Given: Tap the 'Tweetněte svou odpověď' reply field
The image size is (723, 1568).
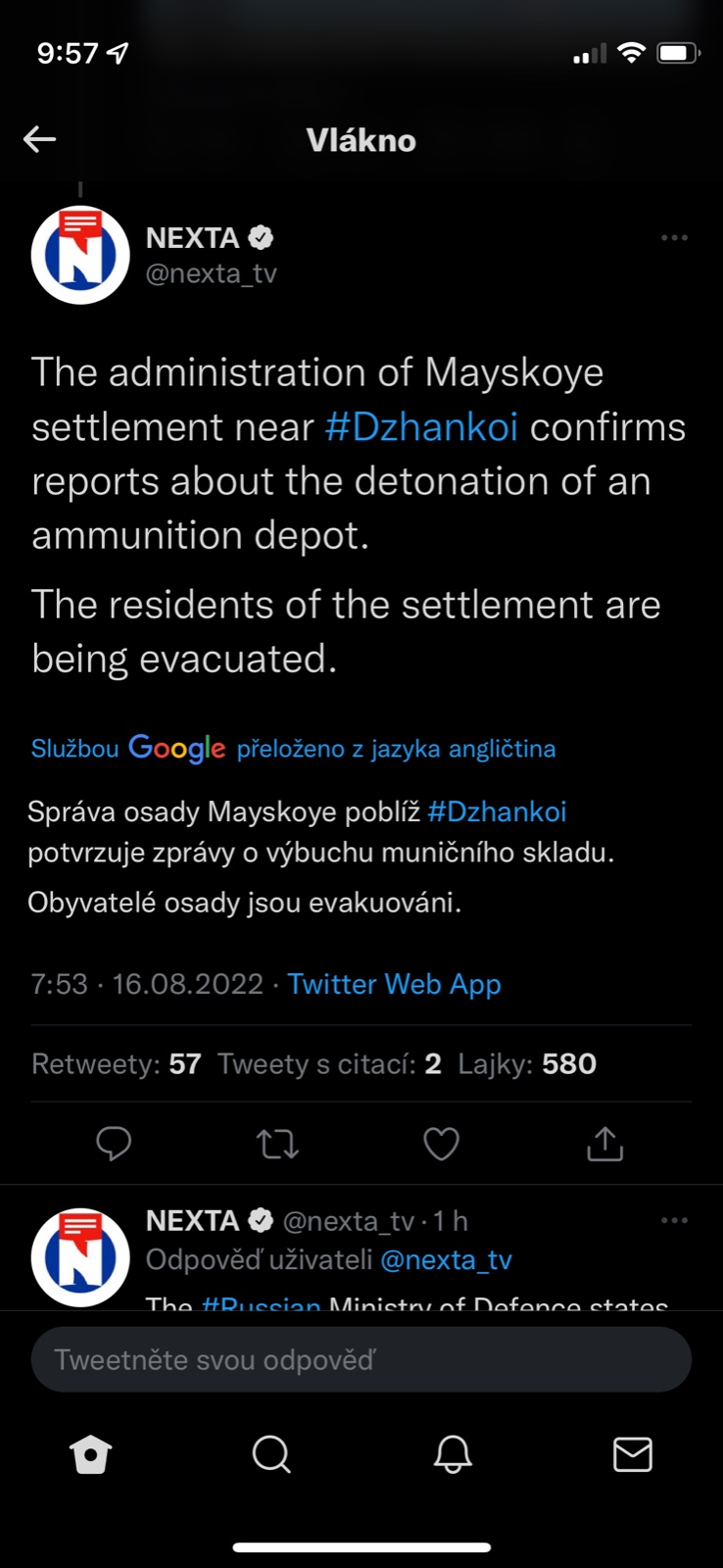Looking at the screenshot, I should pos(361,1360).
